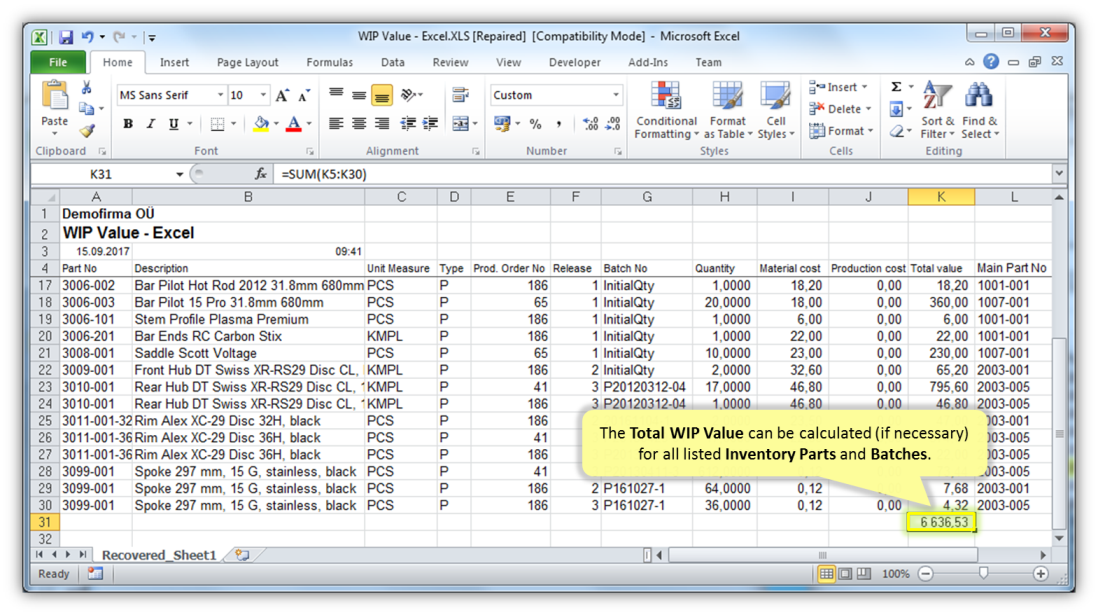
Task: Click the Zoom Out minus button
Action: click(x=925, y=574)
